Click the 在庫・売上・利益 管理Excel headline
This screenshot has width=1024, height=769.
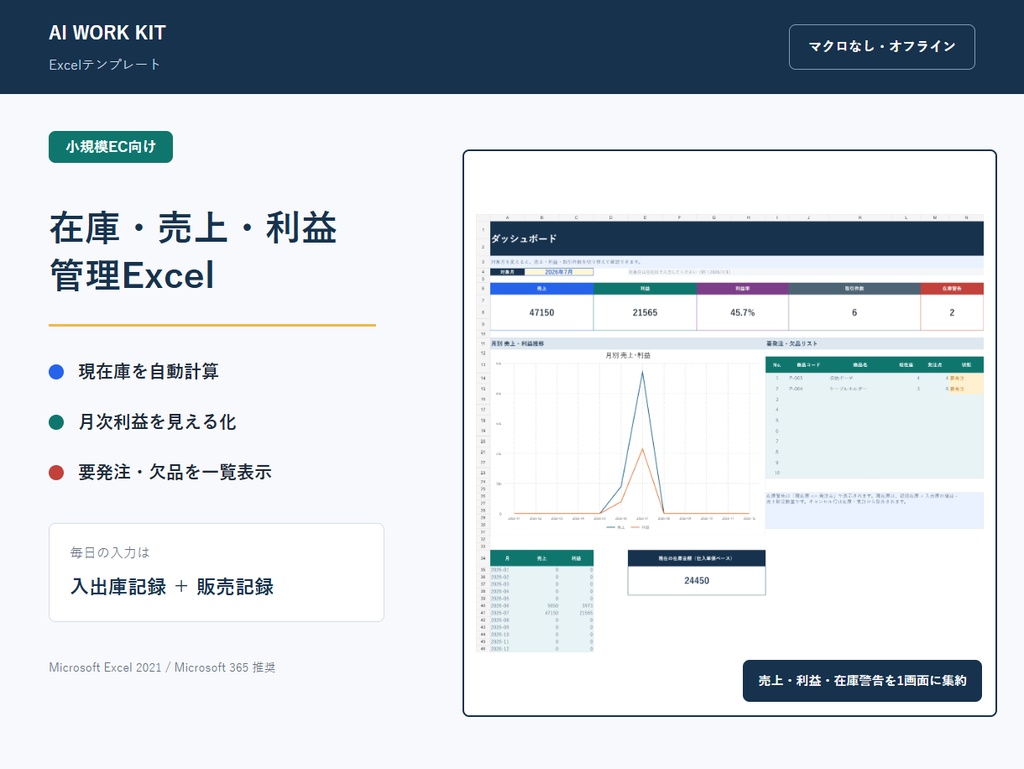pyautogui.click(x=193, y=251)
